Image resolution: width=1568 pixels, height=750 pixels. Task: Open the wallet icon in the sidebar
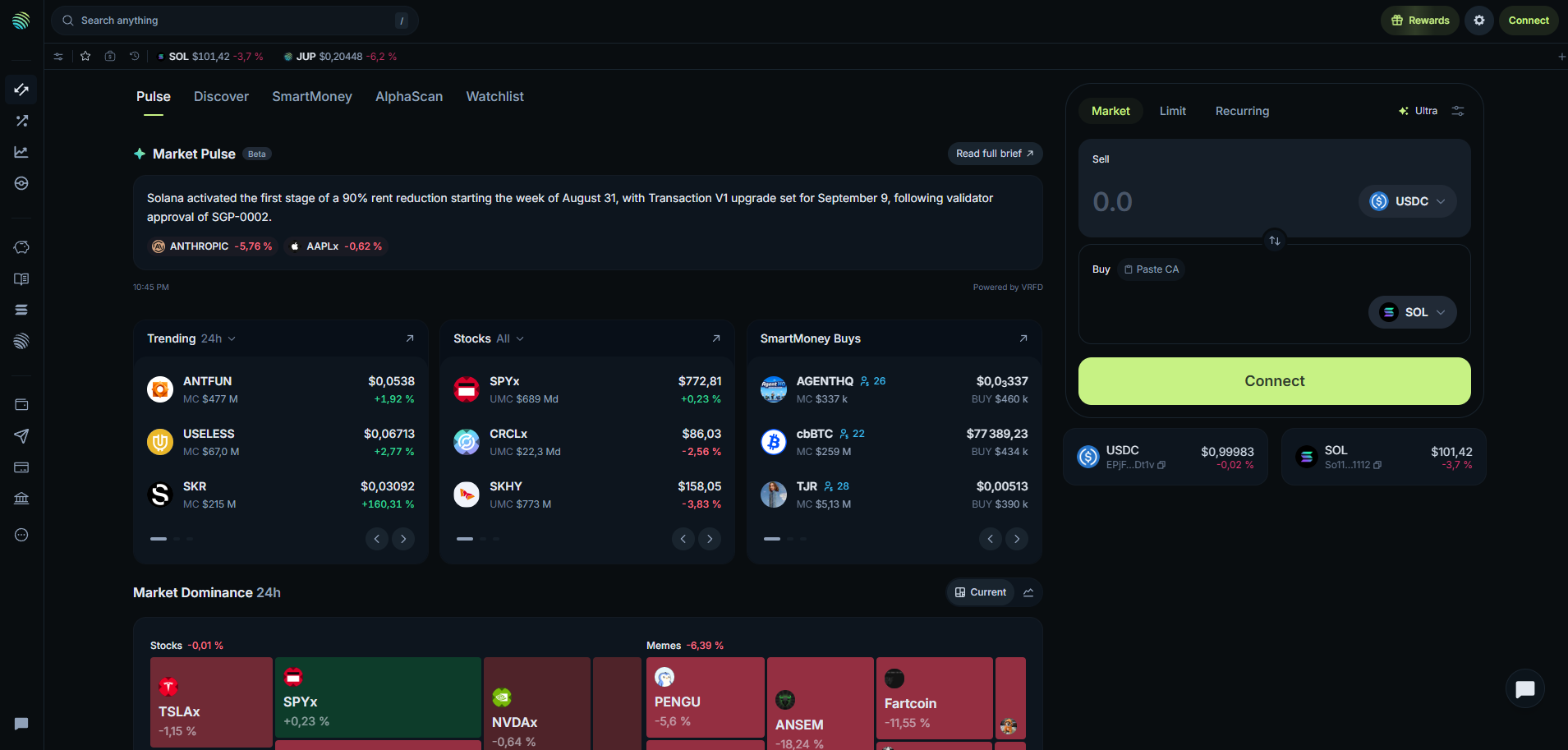[x=21, y=404]
